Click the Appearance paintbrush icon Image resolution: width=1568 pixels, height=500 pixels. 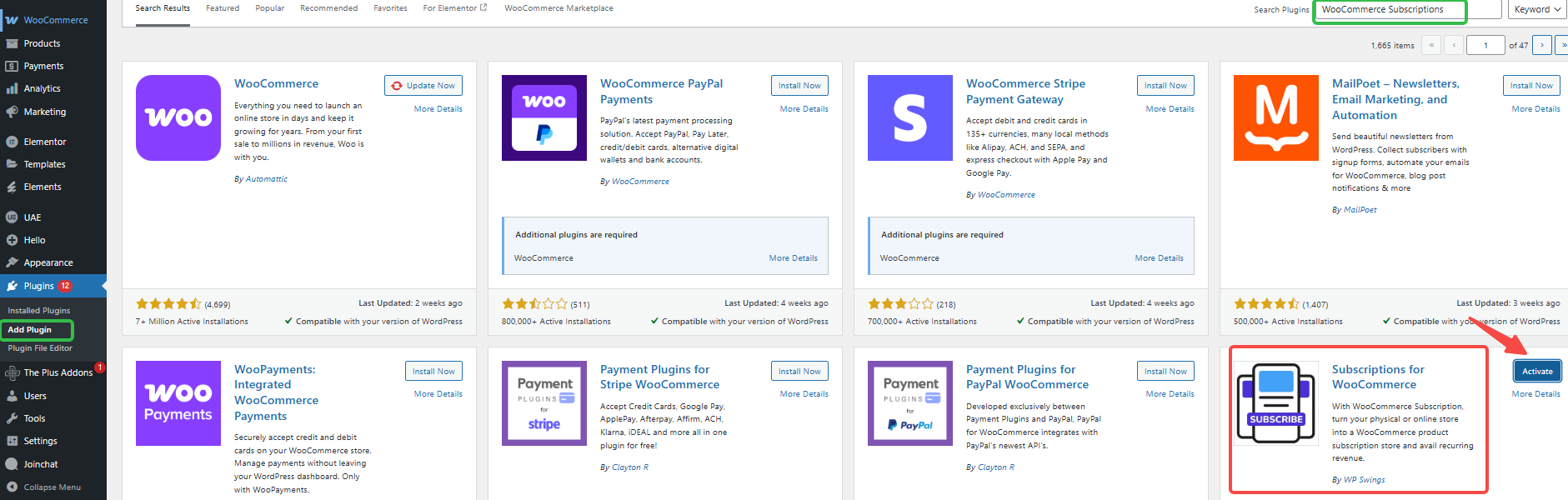[x=12, y=262]
